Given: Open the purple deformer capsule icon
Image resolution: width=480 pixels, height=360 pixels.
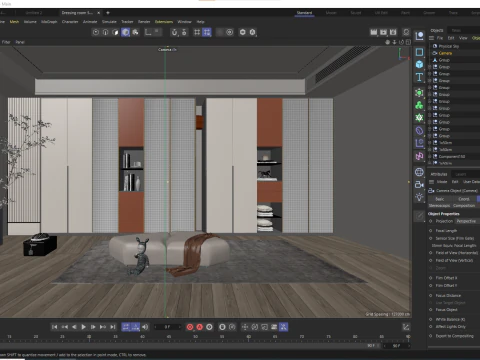Looking at the screenshot, I should click(419, 131).
